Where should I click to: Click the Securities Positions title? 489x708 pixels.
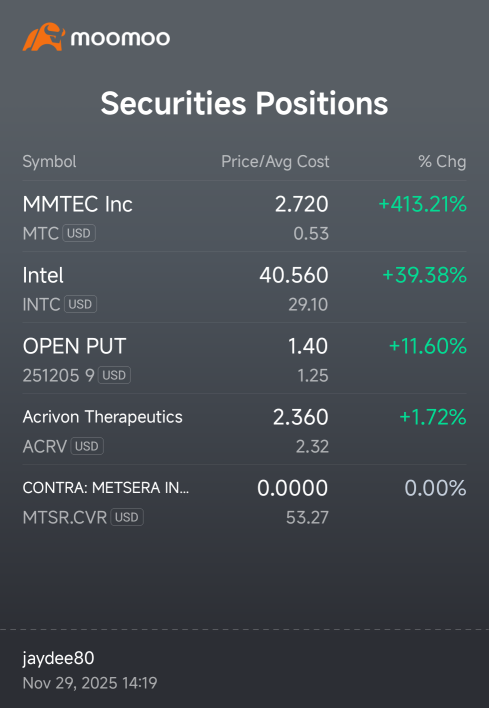(244, 103)
